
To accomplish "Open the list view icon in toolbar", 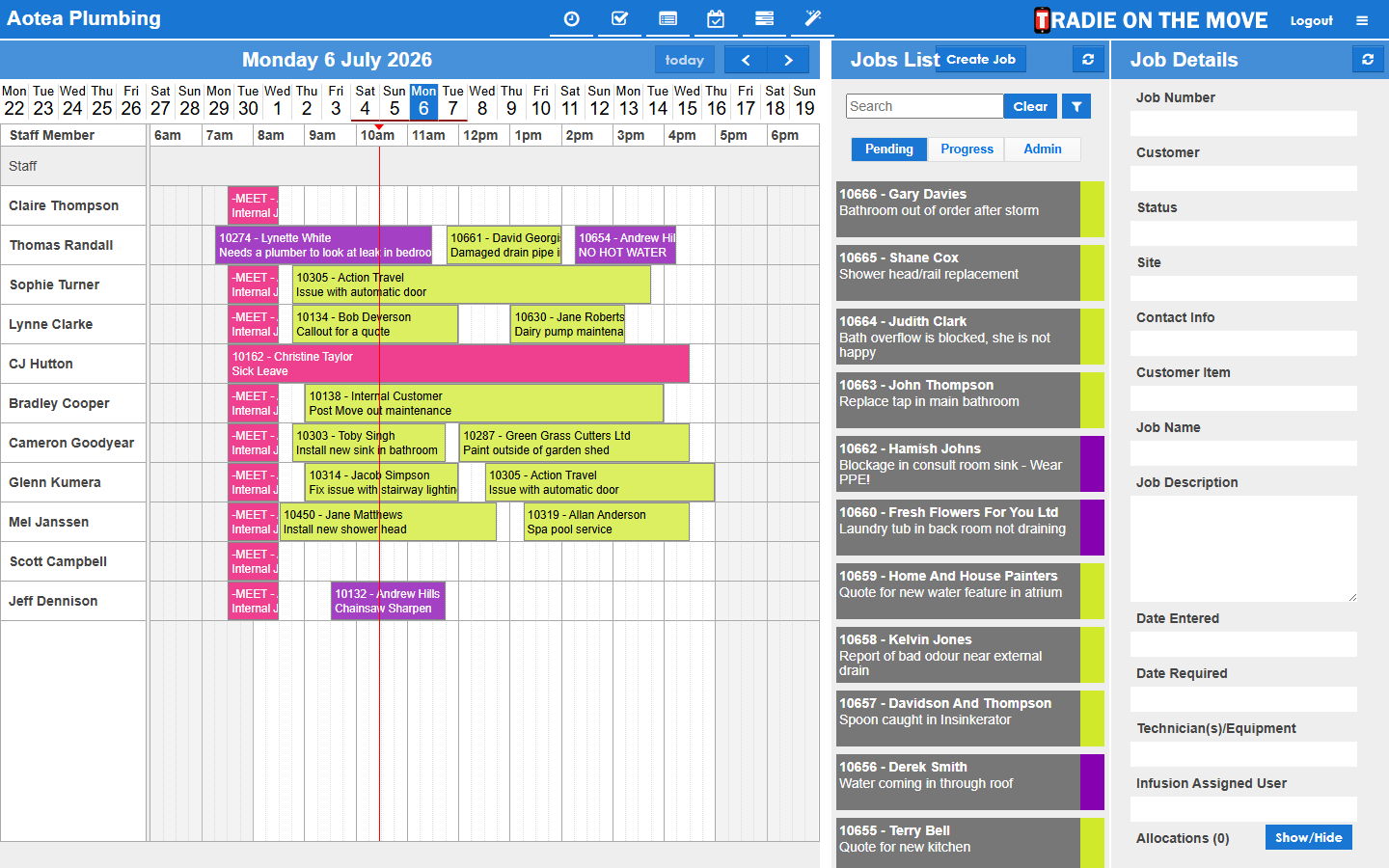I will [x=667, y=18].
